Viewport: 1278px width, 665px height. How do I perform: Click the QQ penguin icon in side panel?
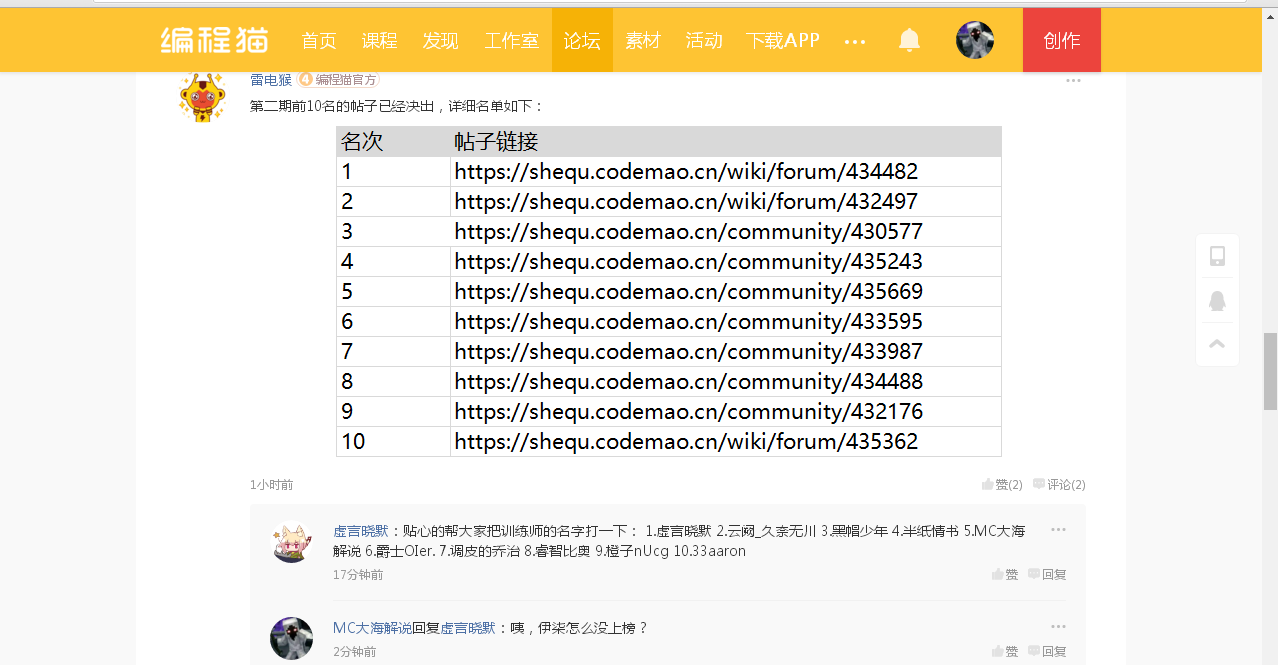[x=1217, y=300]
